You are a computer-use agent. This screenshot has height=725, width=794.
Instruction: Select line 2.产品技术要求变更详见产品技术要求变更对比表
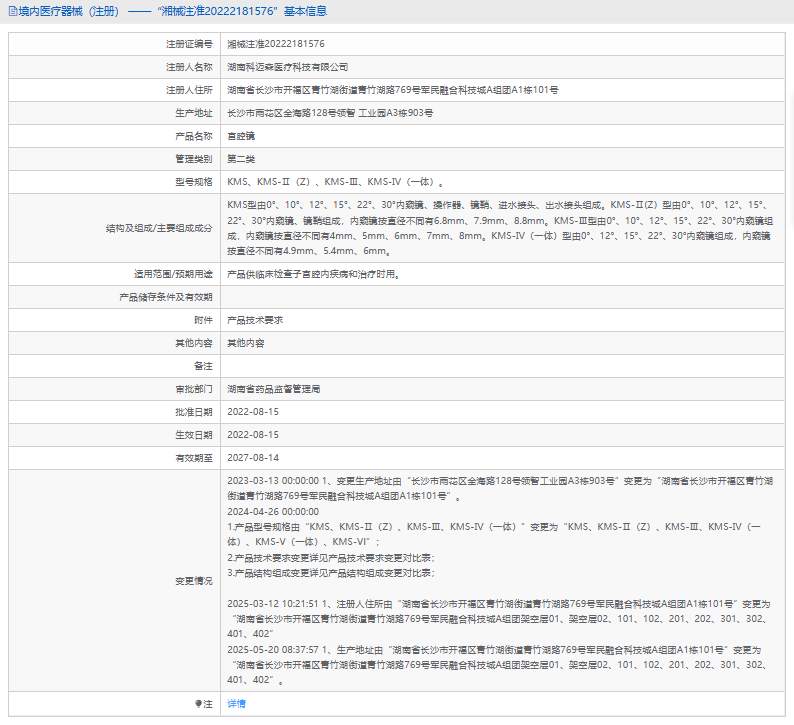[x=331, y=557]
